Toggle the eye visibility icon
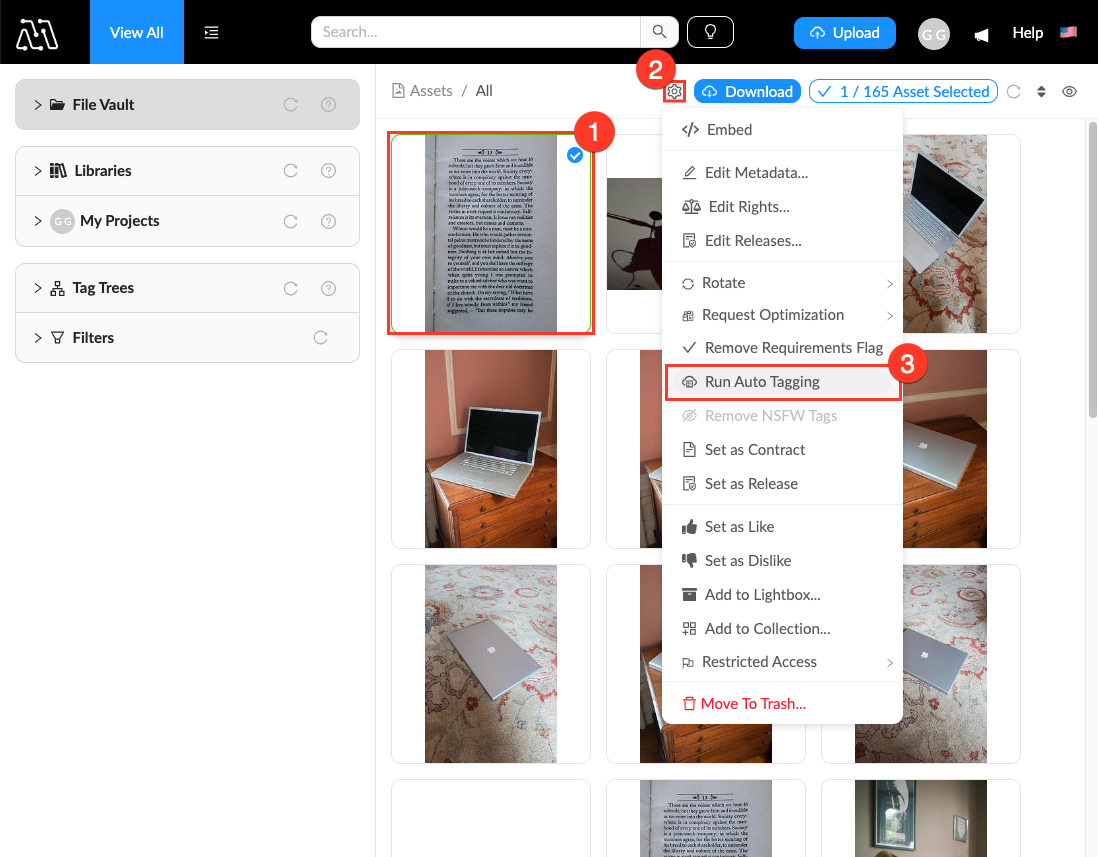 pyautogui.click(x=1069, y=92)
